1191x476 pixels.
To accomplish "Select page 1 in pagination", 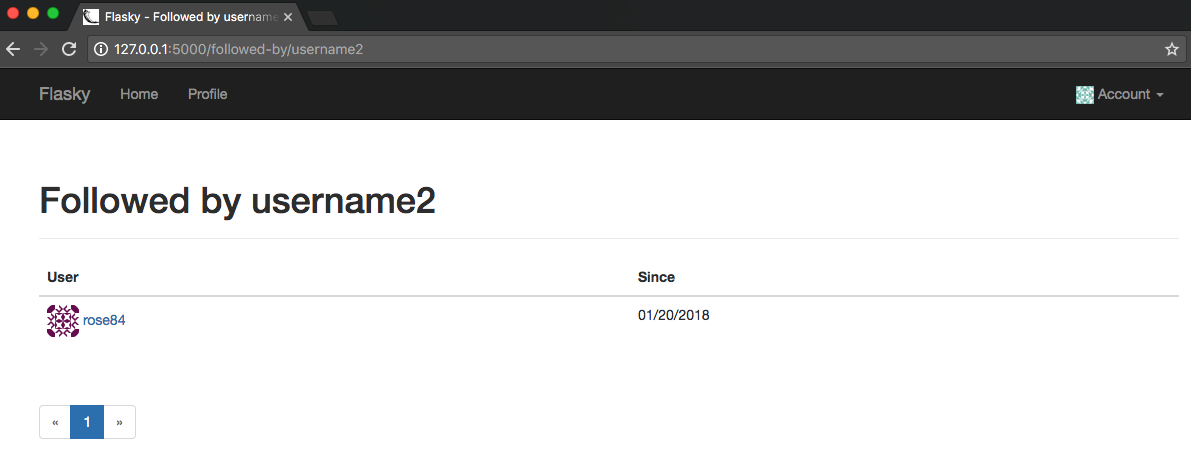I will tap(87, 422).
